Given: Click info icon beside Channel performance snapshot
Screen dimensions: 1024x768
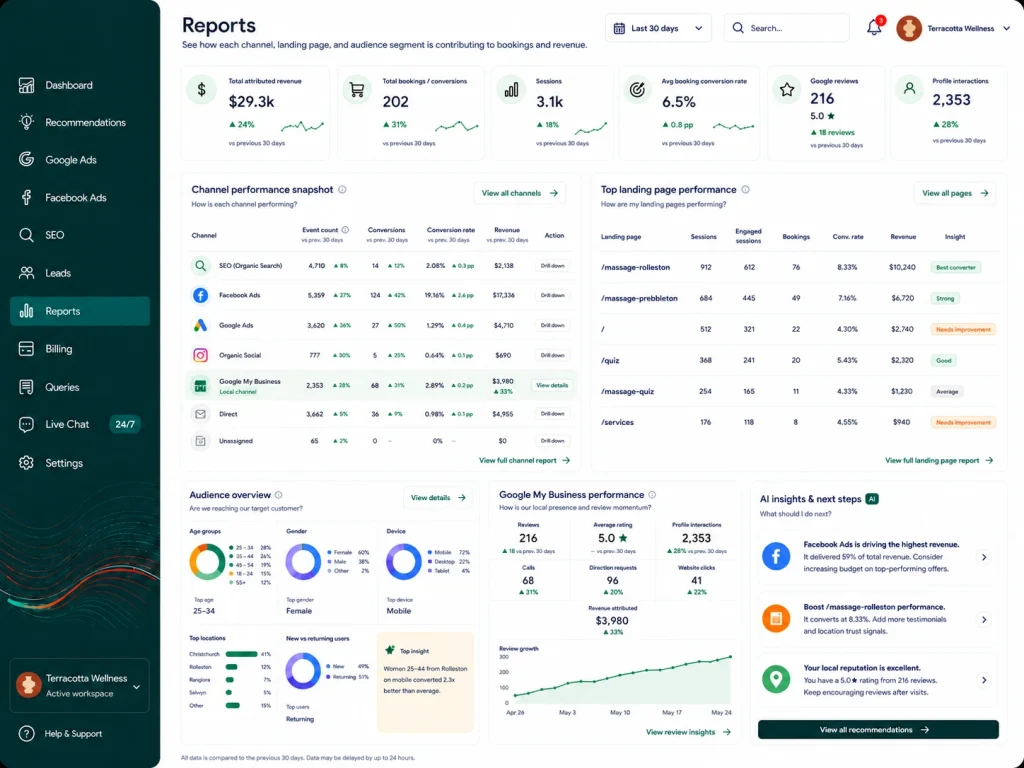Looking at the screenshot, I should point(342,189).
